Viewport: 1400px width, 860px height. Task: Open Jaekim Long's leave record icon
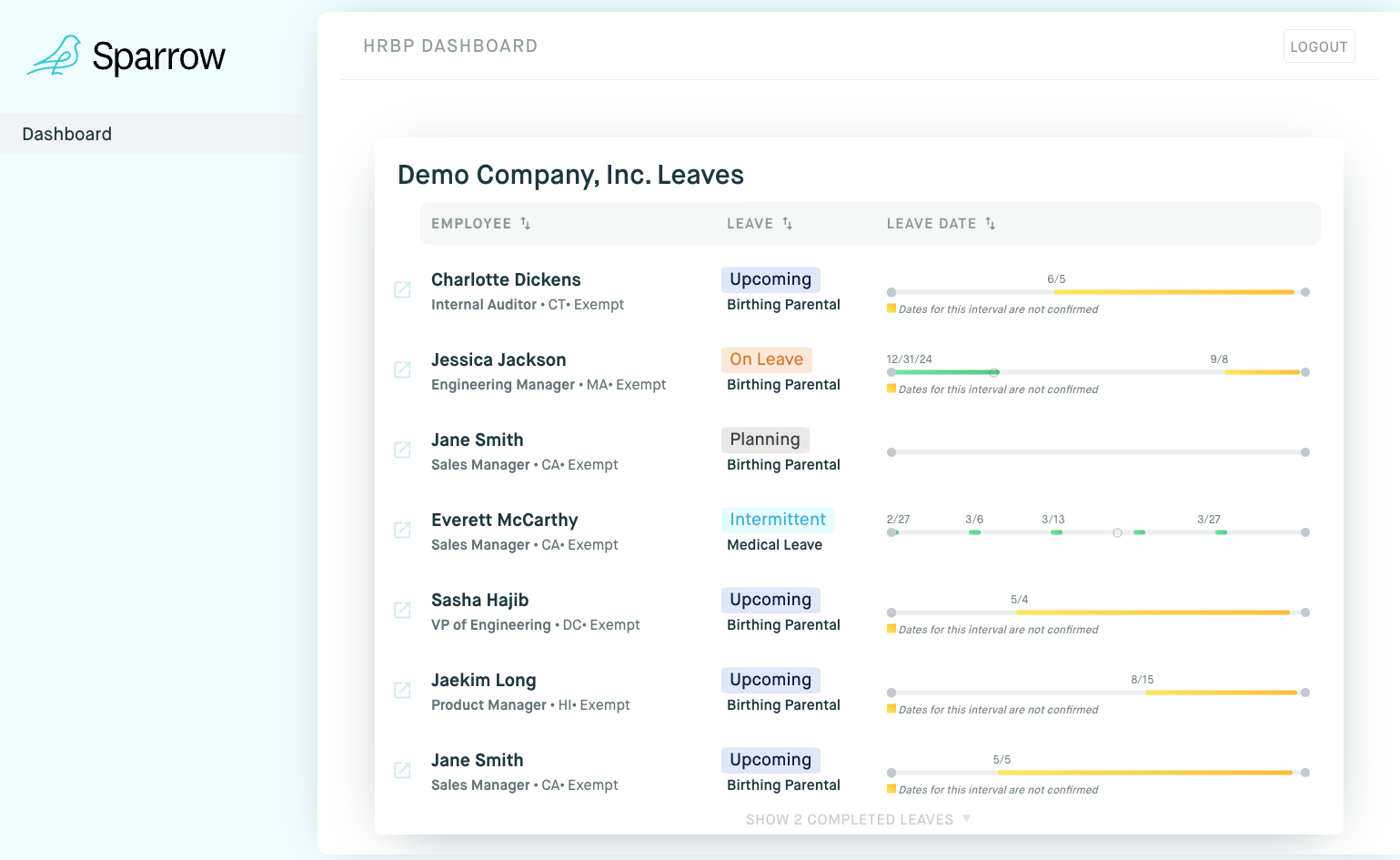(x=402, y=691)
